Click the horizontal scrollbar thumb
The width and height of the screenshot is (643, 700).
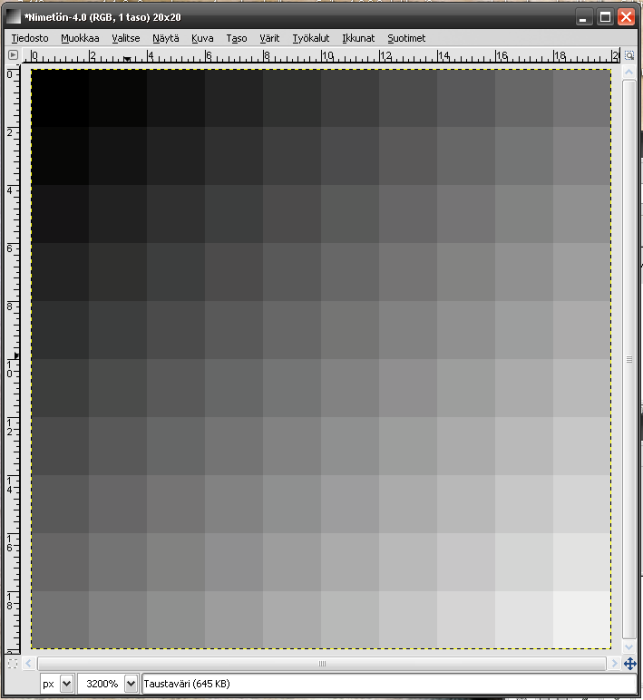pos(322,663)
